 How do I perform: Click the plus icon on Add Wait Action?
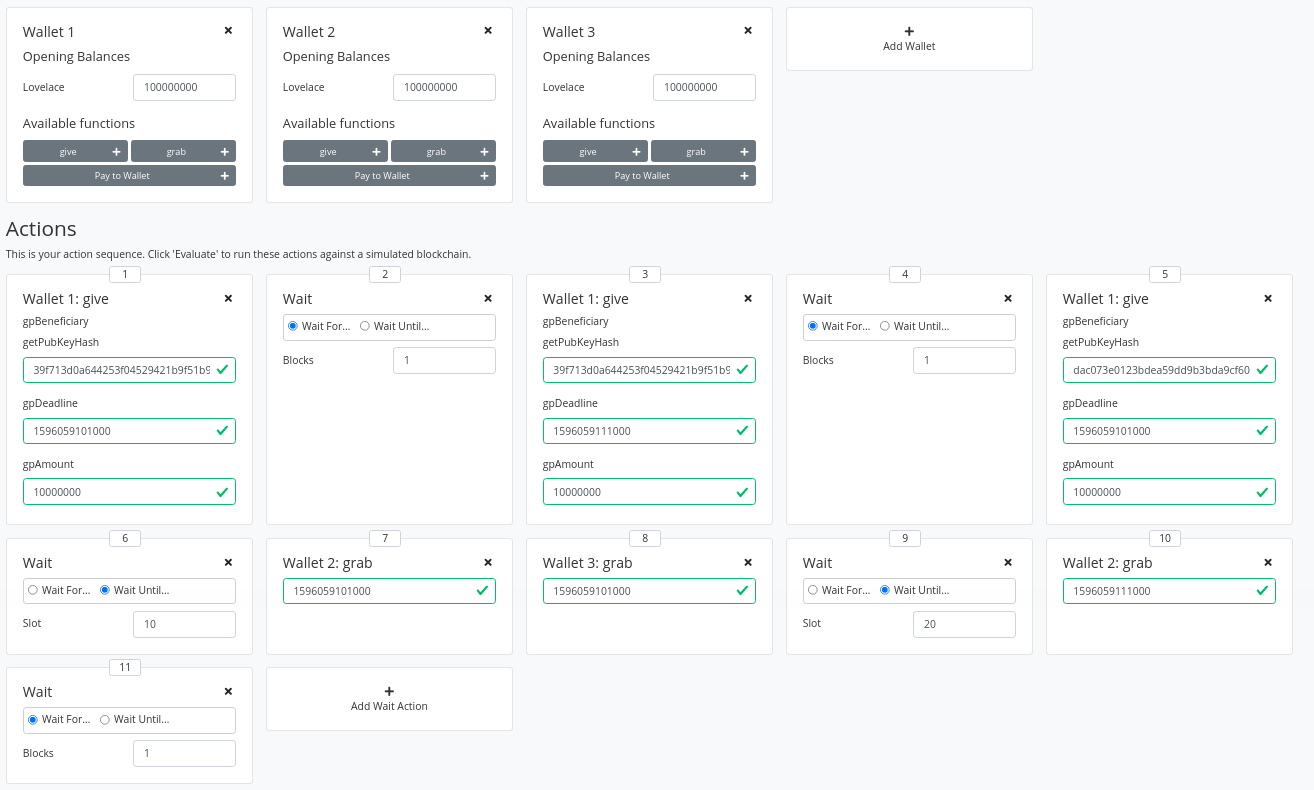pos(389,691)
